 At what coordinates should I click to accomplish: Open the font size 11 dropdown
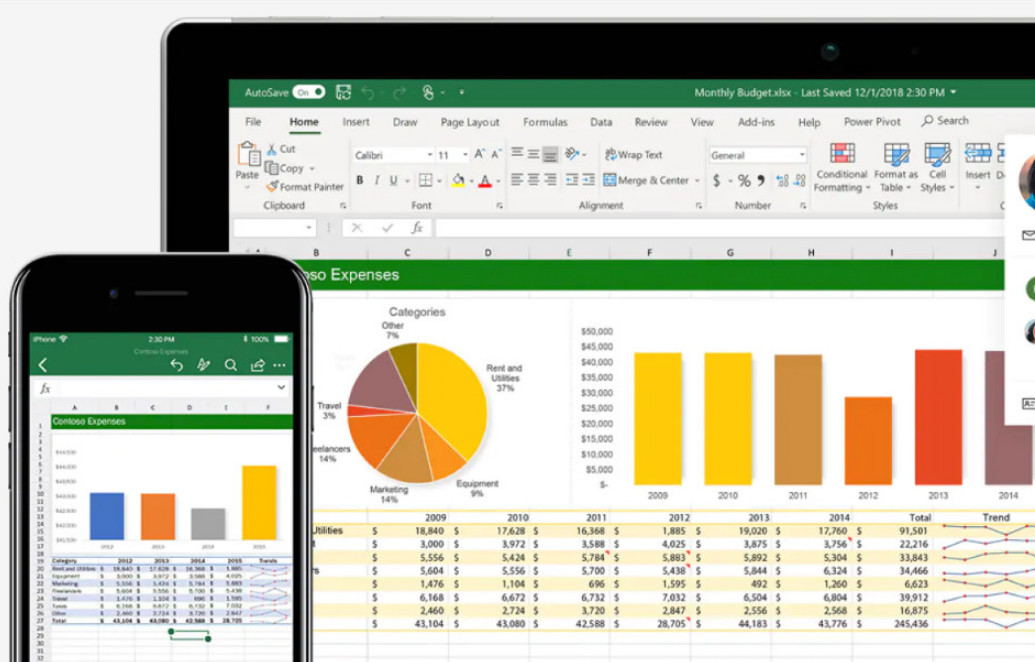465,154
